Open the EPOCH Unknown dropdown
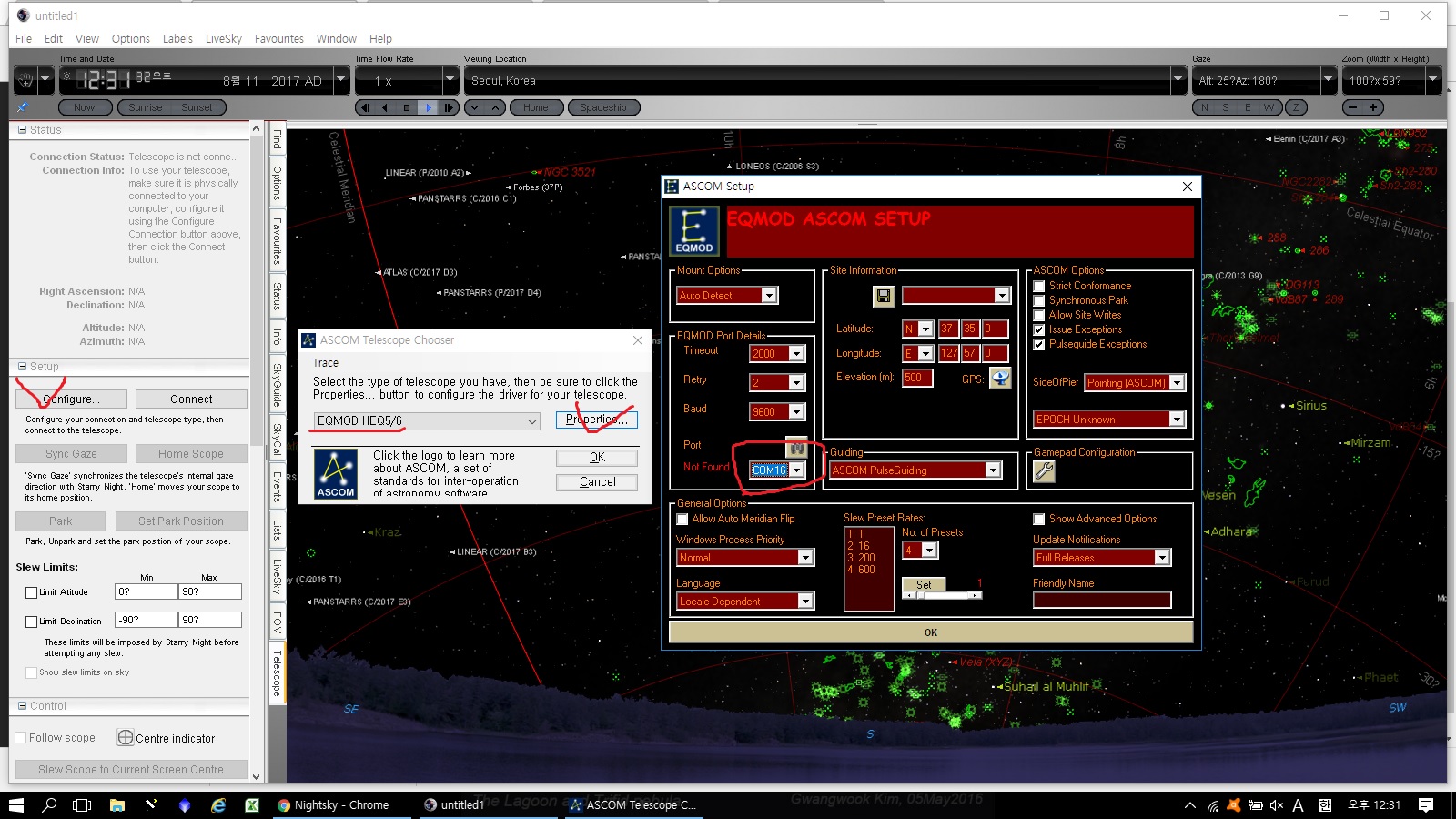The image size is (1456, 819). point(1177,420)
